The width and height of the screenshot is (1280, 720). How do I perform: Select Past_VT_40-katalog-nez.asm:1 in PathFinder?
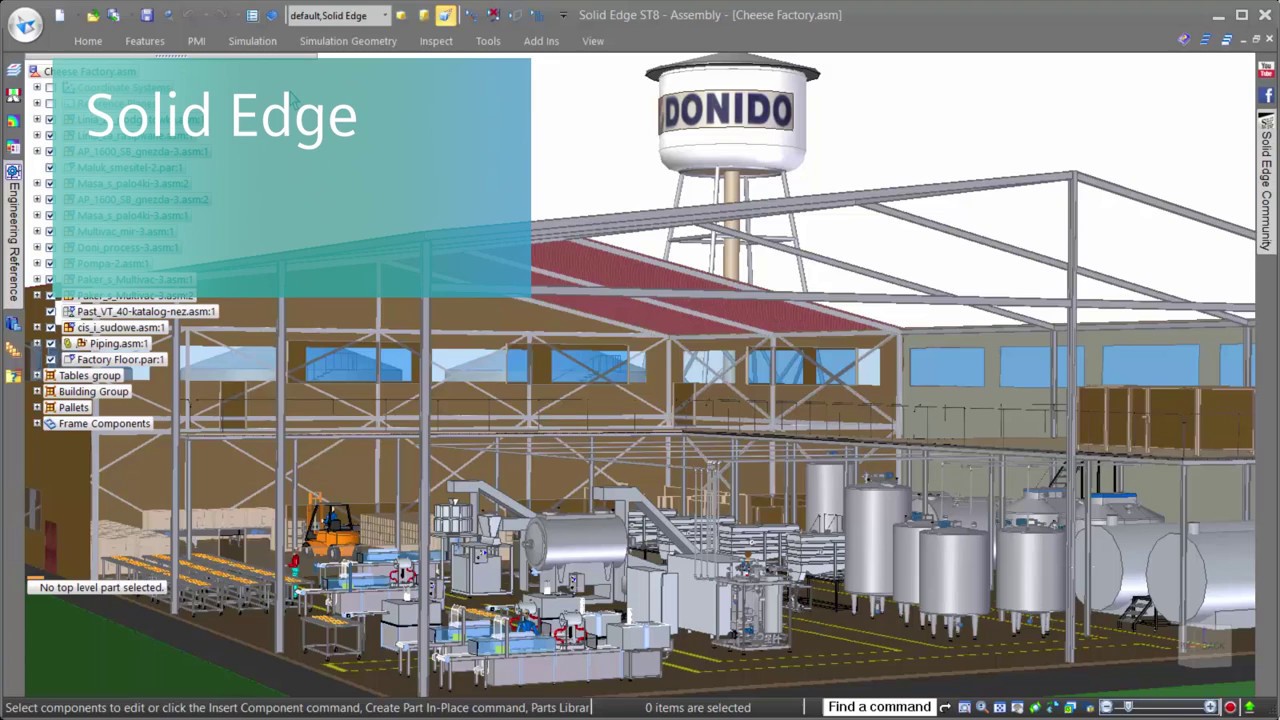146,312
